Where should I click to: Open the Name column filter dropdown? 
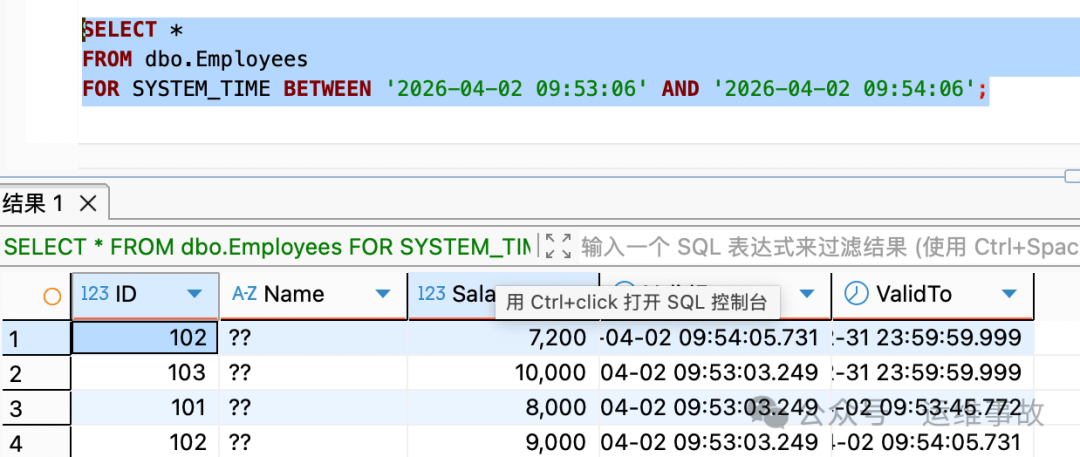click(x=382, y=294)
